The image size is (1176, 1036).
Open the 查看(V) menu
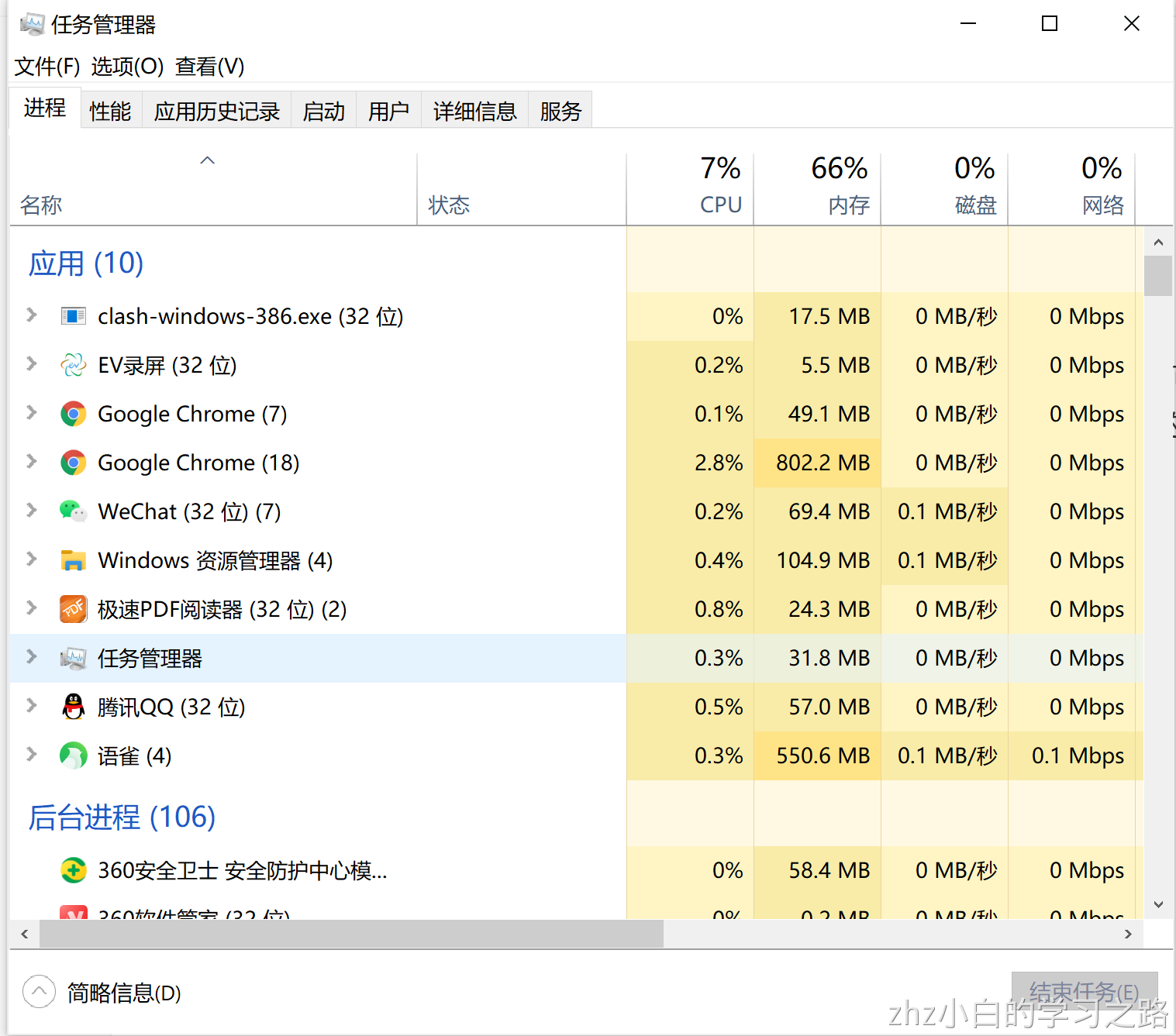click(210, 67)
